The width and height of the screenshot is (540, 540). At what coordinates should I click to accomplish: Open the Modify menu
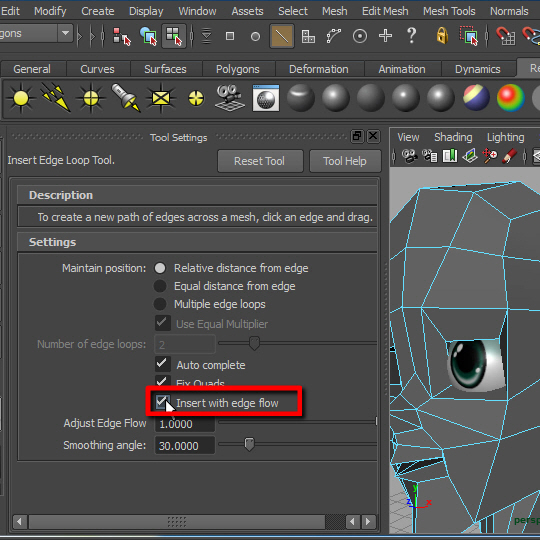pyautogui.click(x=50, y=11)
